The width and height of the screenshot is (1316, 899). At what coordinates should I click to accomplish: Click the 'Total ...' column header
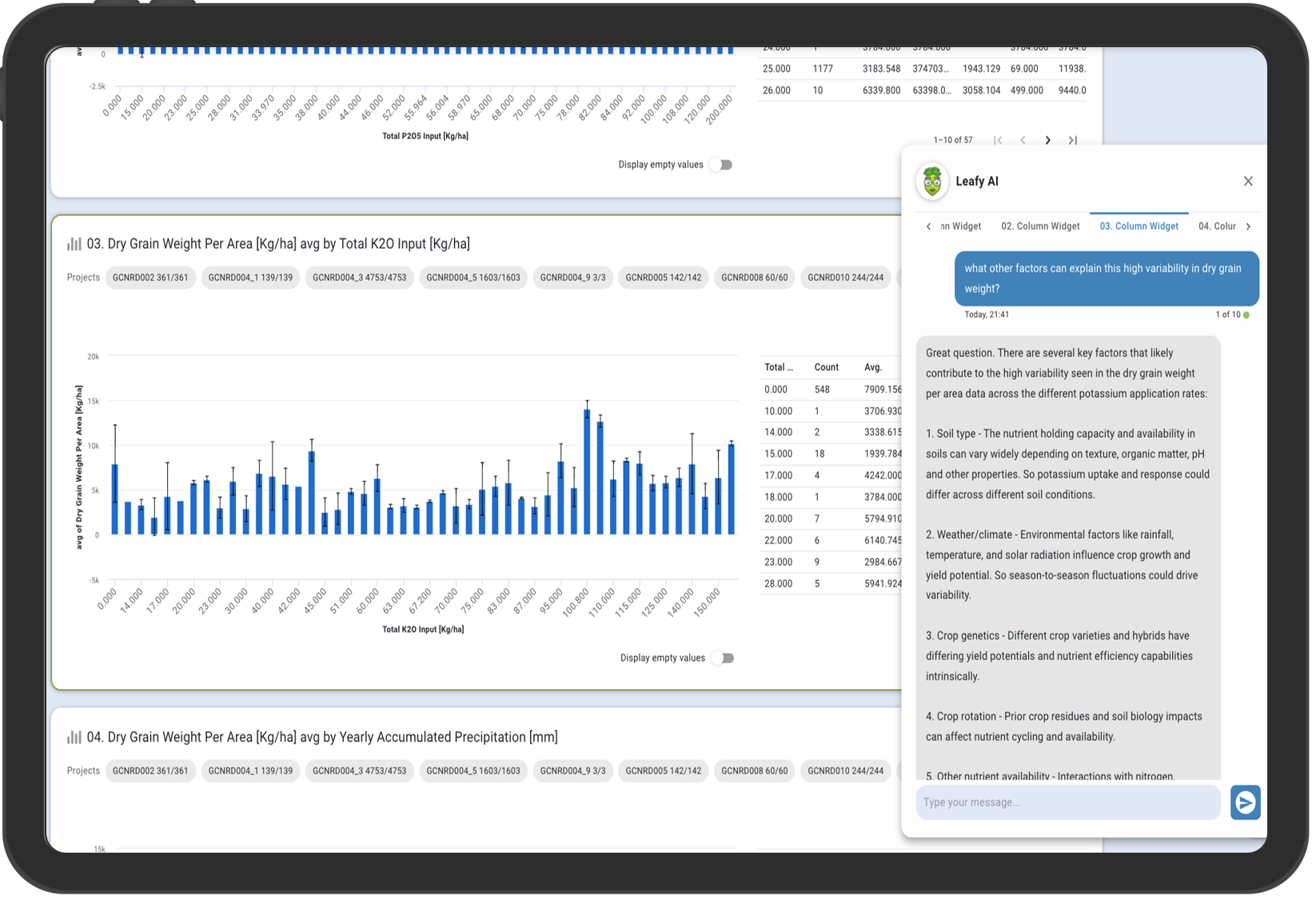click(779, 368)
